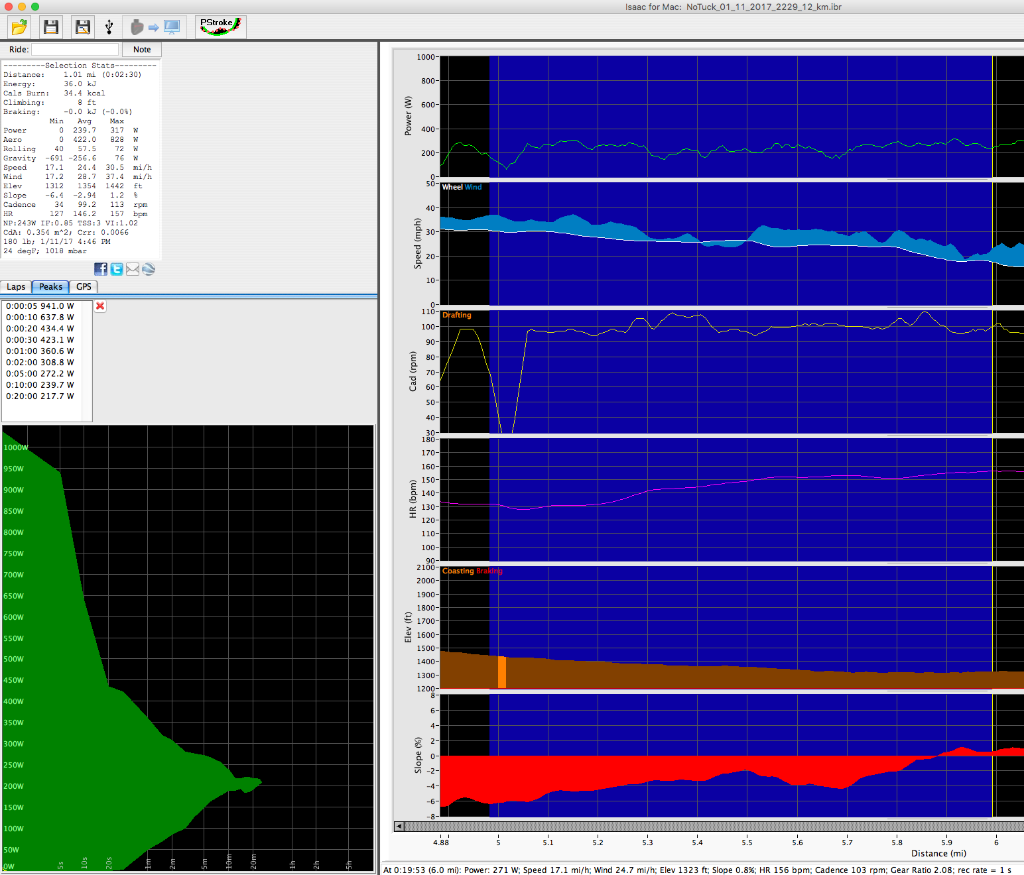Open a ride file with folder icon
Image resolution: width=1024 pixels, height=875 pixels.
(x=19, y=26)
